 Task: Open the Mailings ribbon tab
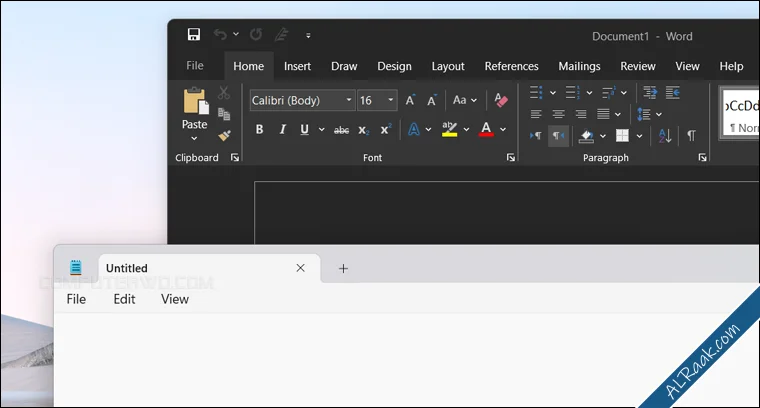coord(580,66)
